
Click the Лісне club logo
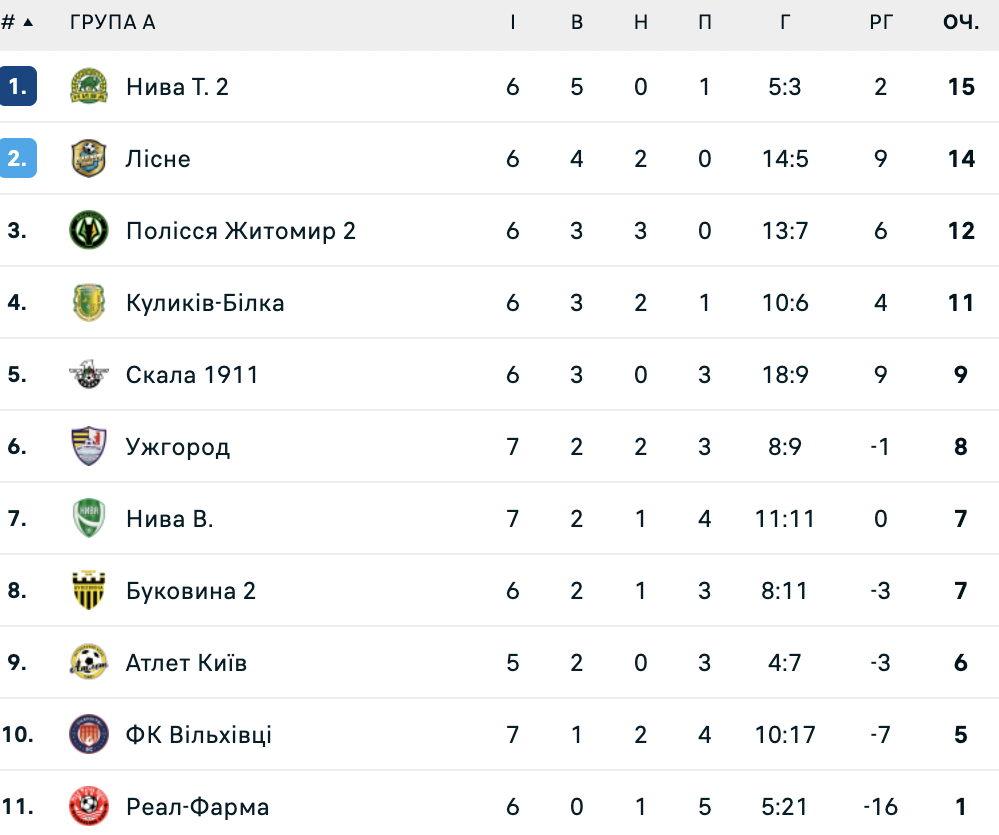(89, 159)
